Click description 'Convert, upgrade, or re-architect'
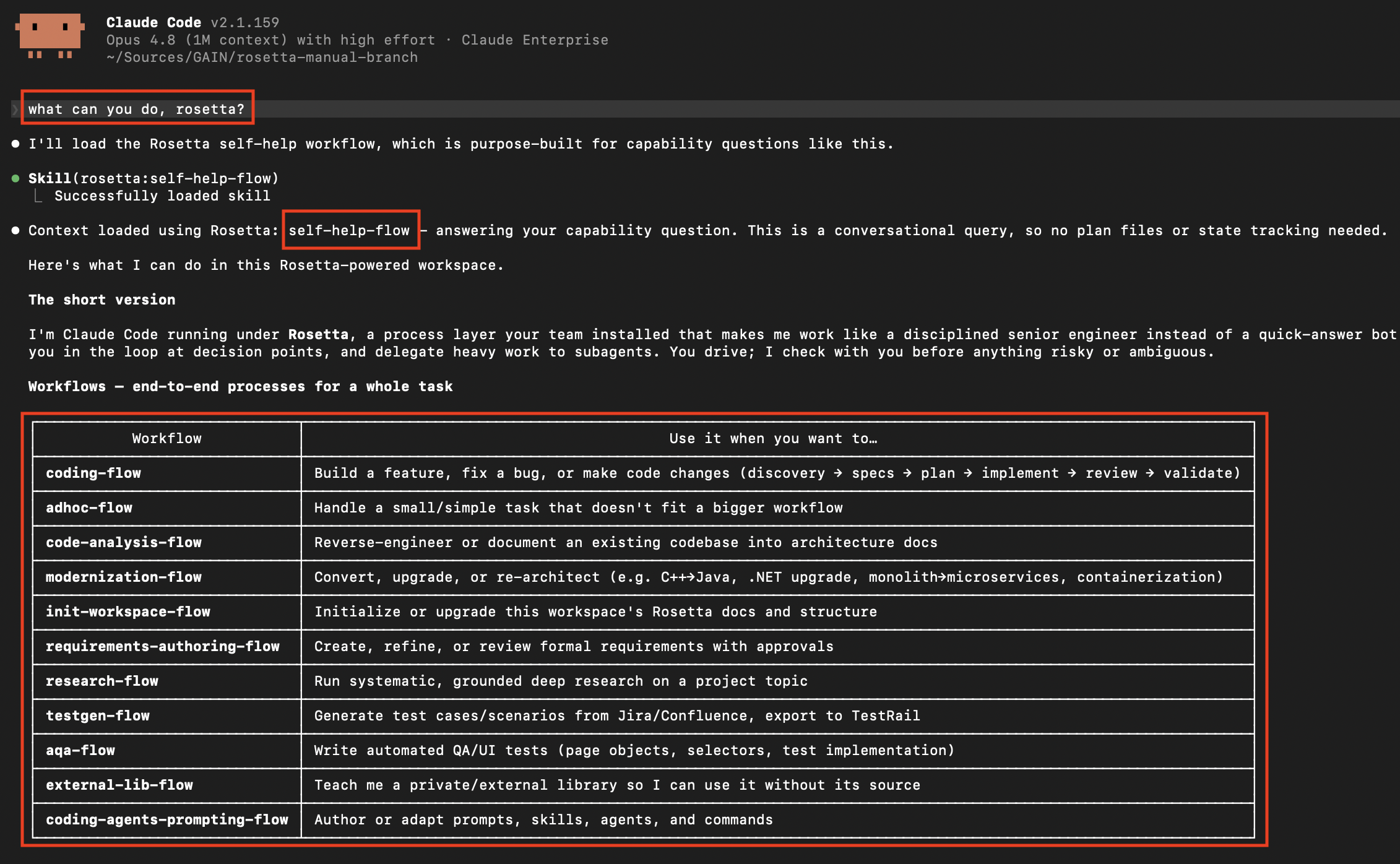 [x=769, y=577]
